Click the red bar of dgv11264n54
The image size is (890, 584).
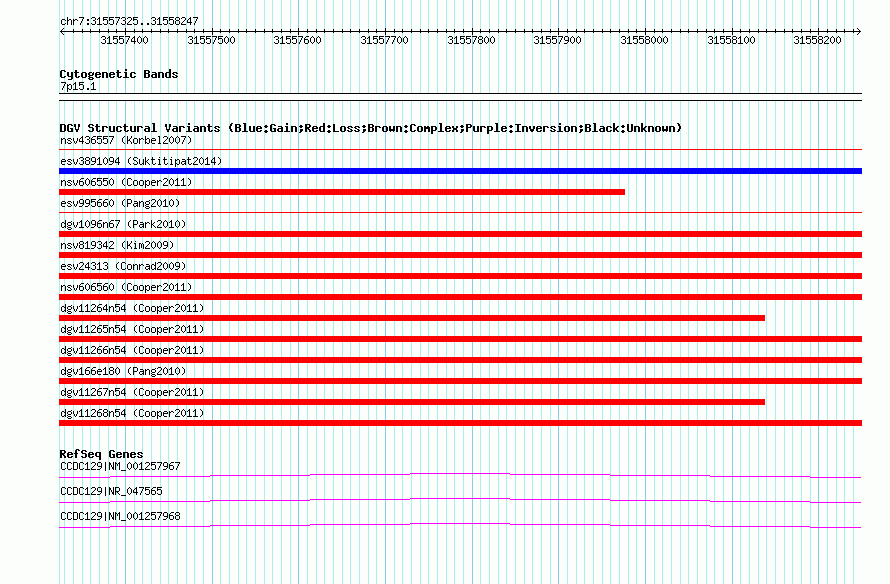coord(412,318)
